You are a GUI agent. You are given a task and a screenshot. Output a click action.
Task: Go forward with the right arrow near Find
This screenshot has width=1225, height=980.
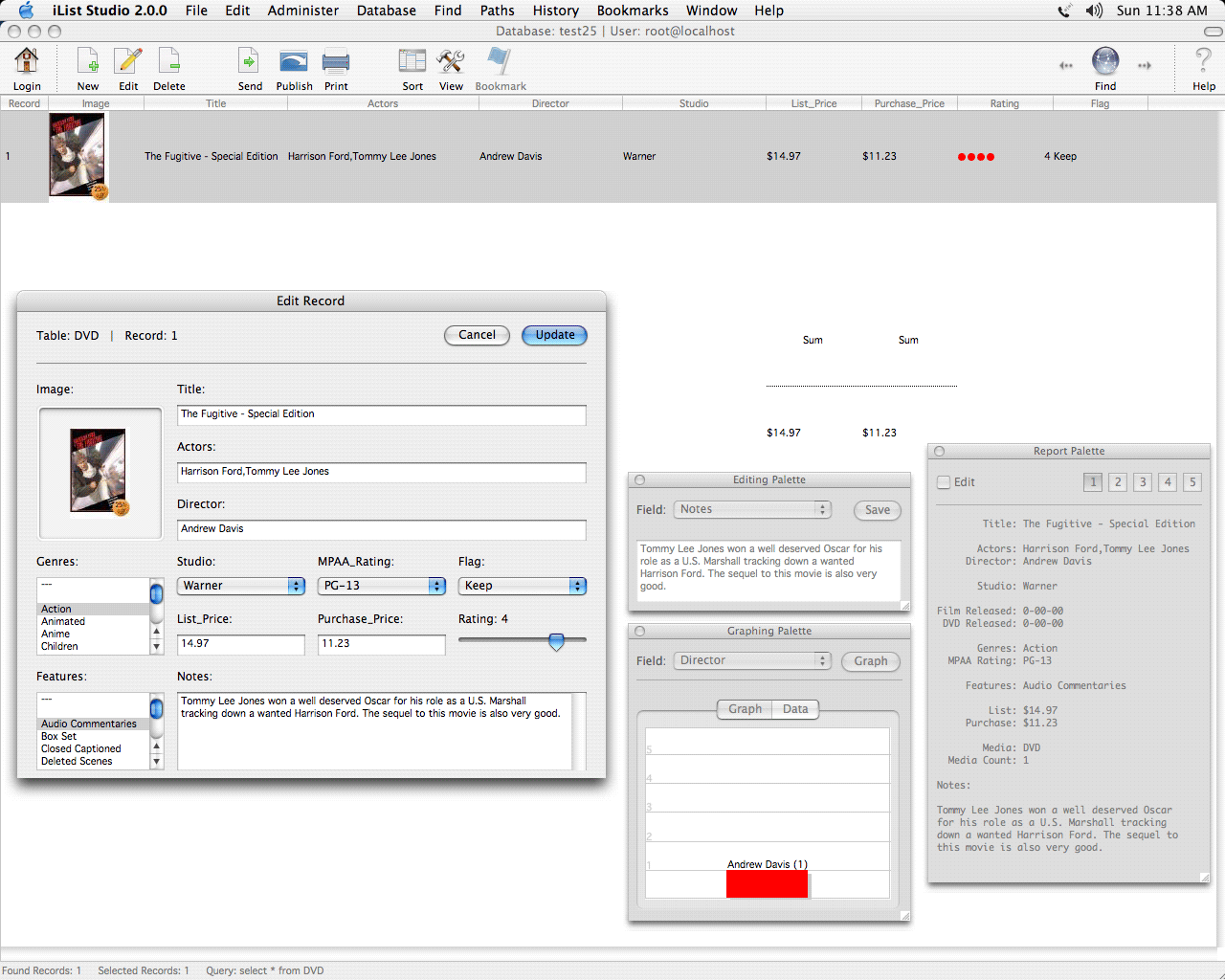(1145, 66)
